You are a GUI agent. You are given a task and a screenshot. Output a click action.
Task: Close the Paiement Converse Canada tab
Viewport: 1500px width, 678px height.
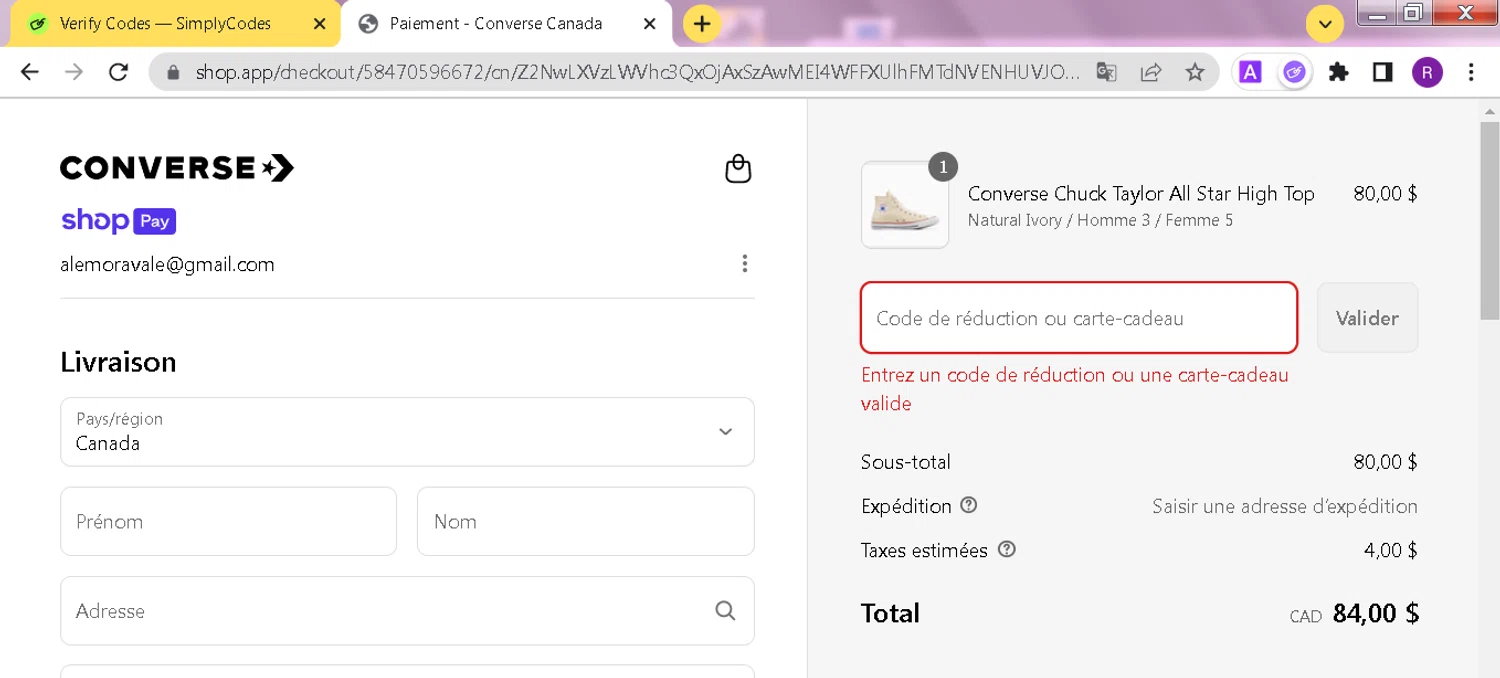pyautogui.click(x=650, y=24)
